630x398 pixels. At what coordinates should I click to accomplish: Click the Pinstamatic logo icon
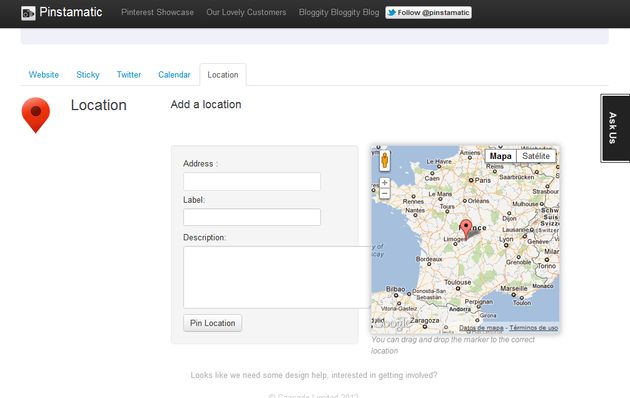(x=28, y=13)
